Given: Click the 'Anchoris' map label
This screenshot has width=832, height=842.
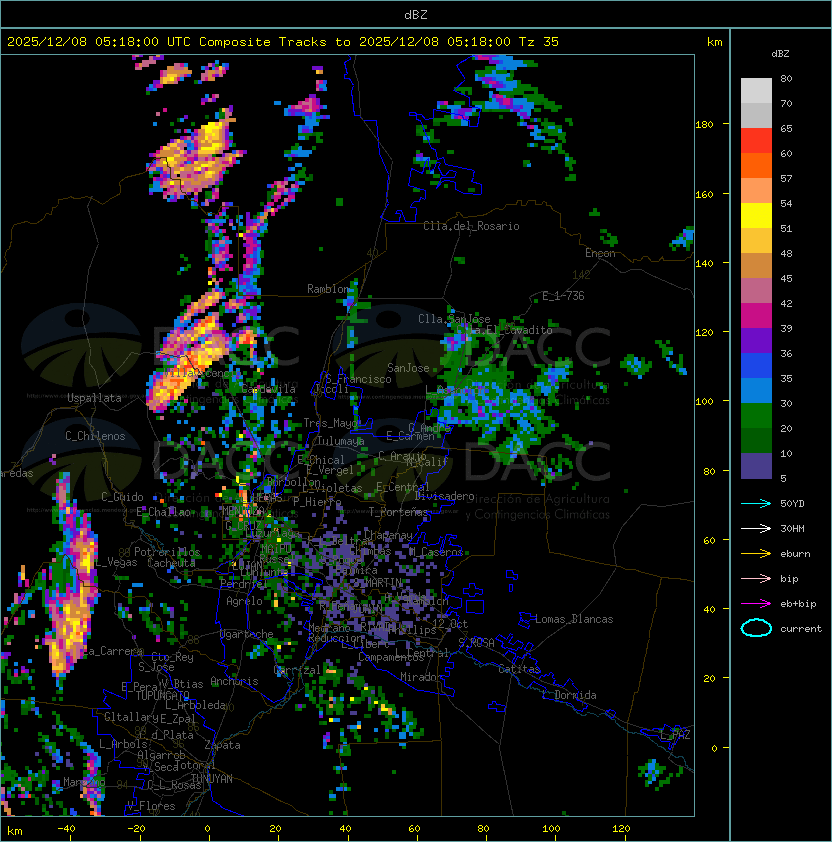Looking at the screenshot, I should (x=234, y=681).
